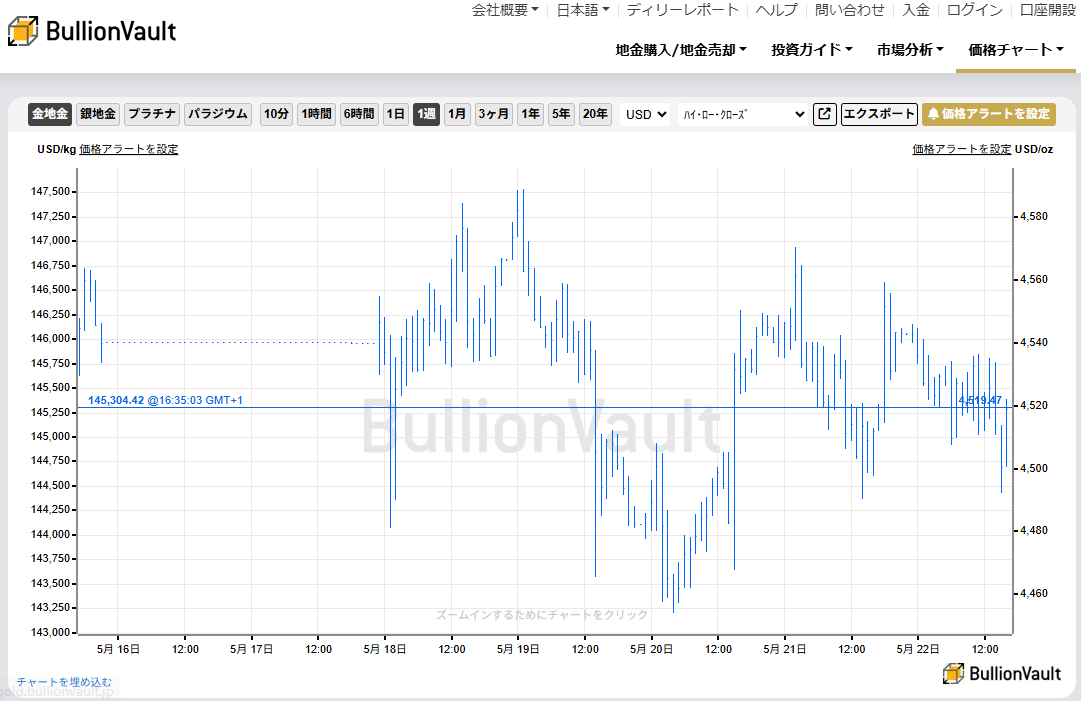
Task: Switch chart range to 1週
Action: 426,114
